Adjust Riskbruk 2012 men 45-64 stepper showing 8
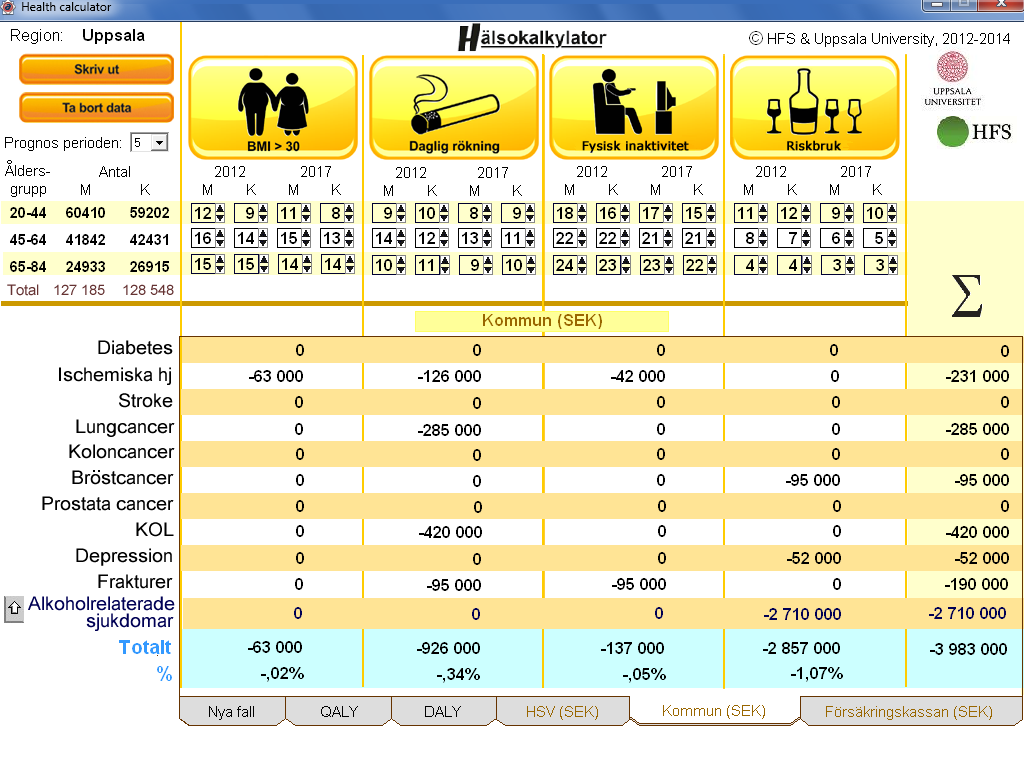The height and width of the screenshot is (768, 1024). [763, 238]
